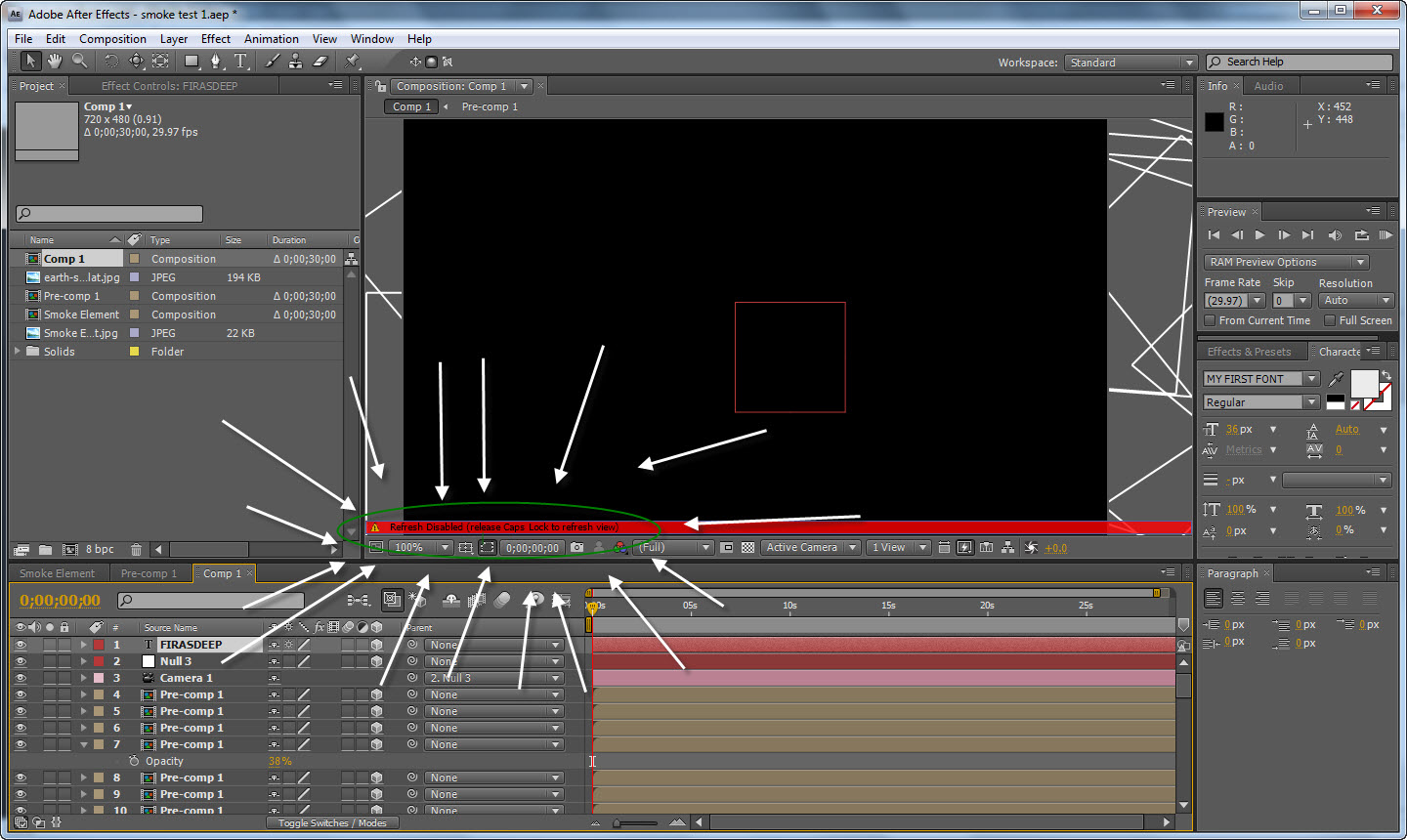Click the Reset Exposure aperture icon
The image size is (1407, 840).
(x=1031, y=548)
